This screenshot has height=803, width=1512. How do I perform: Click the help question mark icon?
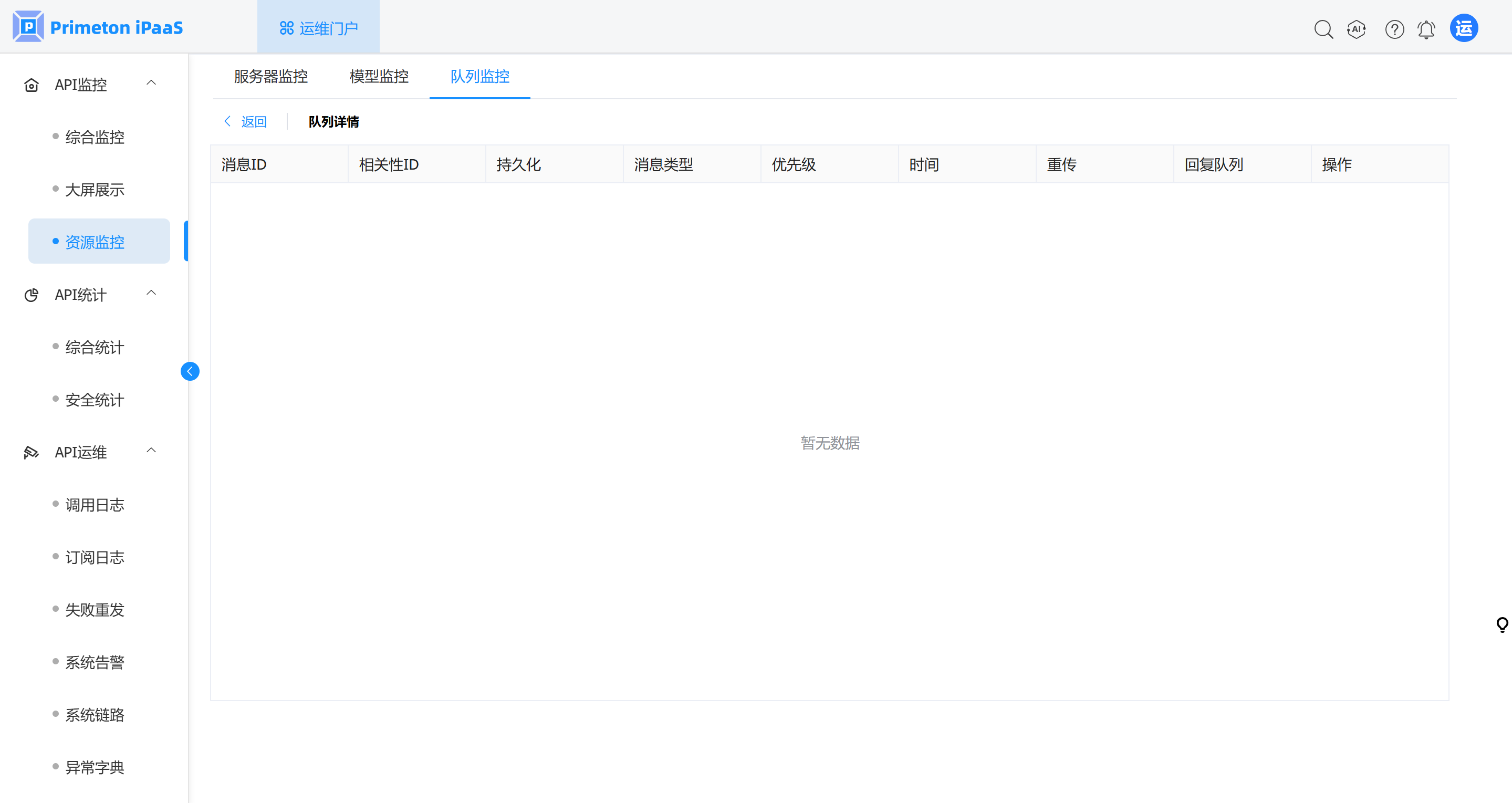click(x=1394, y=29)
